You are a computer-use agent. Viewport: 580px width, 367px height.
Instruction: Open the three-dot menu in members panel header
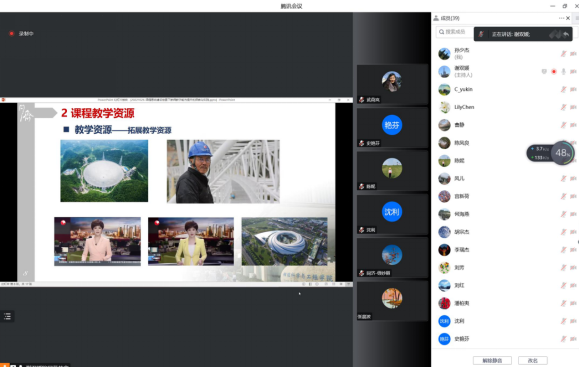click(x=561, y=18)
